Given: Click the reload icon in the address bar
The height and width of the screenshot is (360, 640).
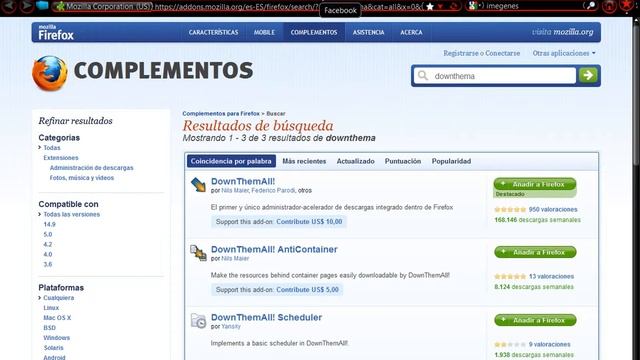Looking at the screenshot, I should 453,7.
